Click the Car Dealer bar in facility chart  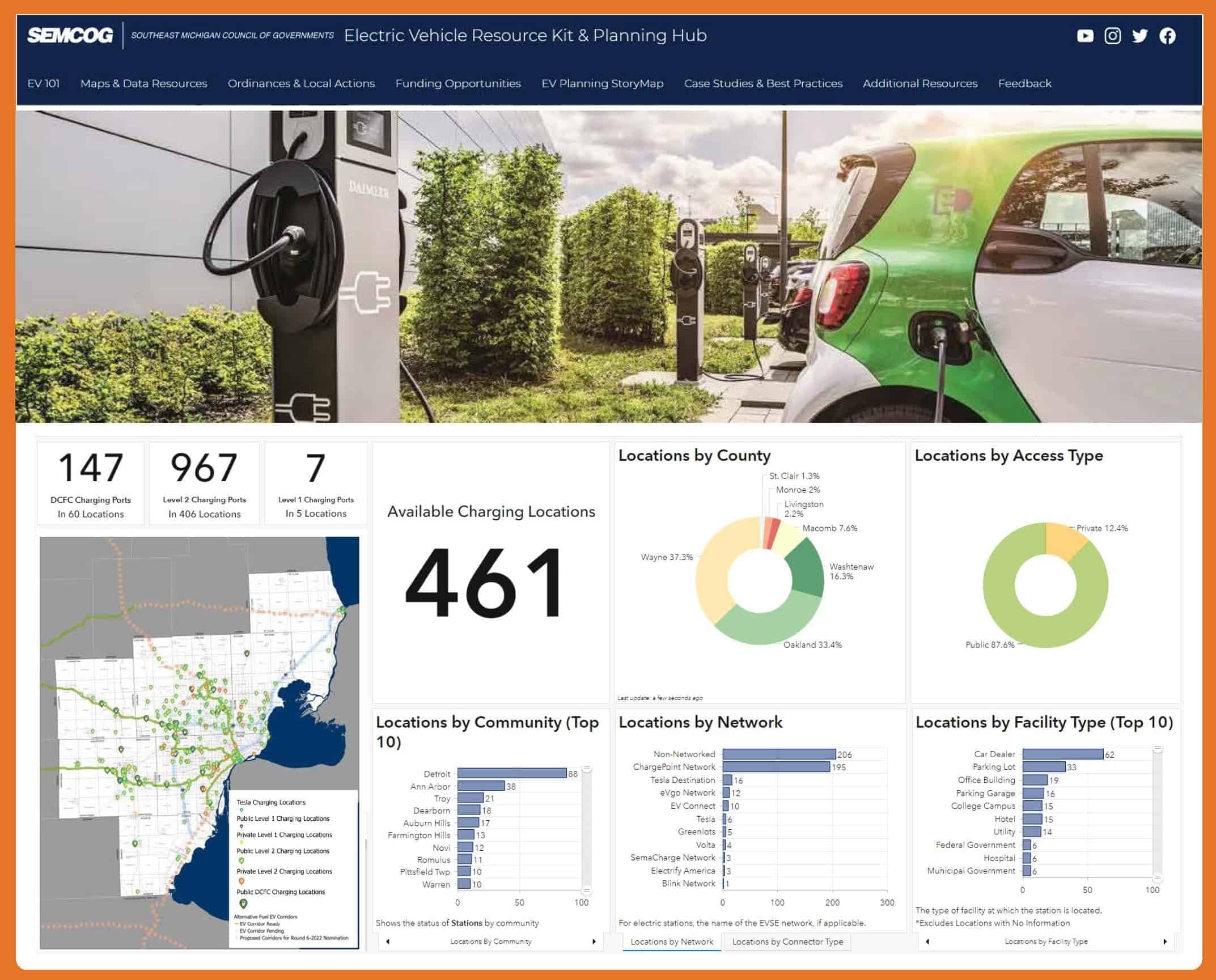tap(1063, 754)
